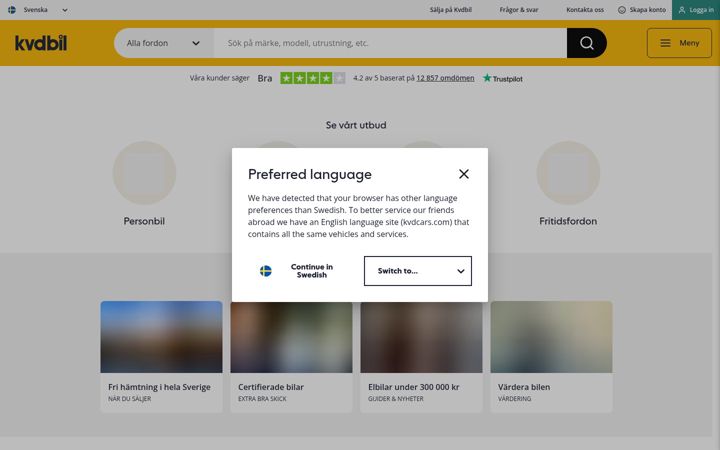Screen dimensions: 720x450
Task: Open Certifierade bilar card
Action: (291, 357)
